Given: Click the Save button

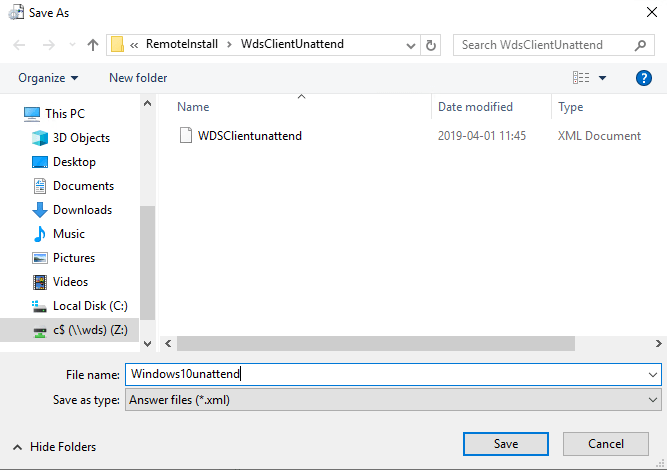Looking at the screenshot, I should pos(505,443).
